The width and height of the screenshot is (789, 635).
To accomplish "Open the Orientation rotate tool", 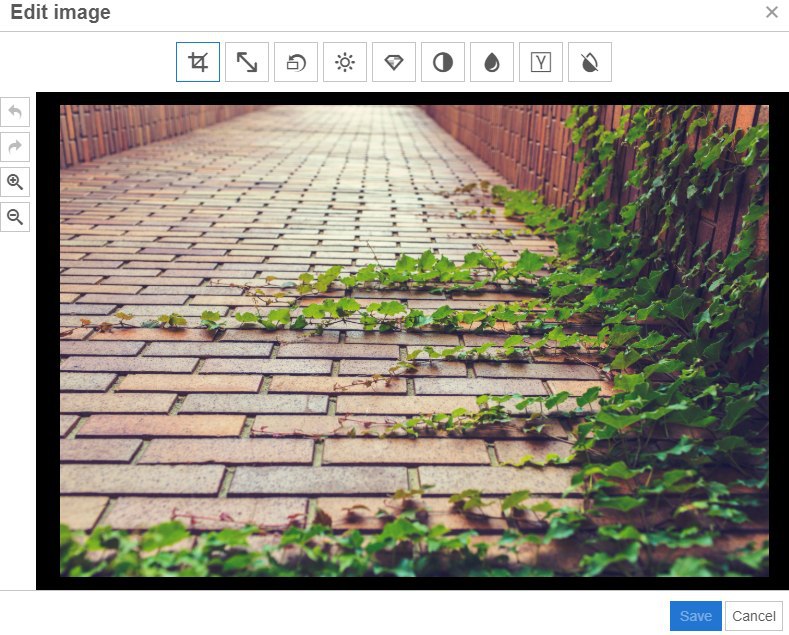I will [296, 62].
